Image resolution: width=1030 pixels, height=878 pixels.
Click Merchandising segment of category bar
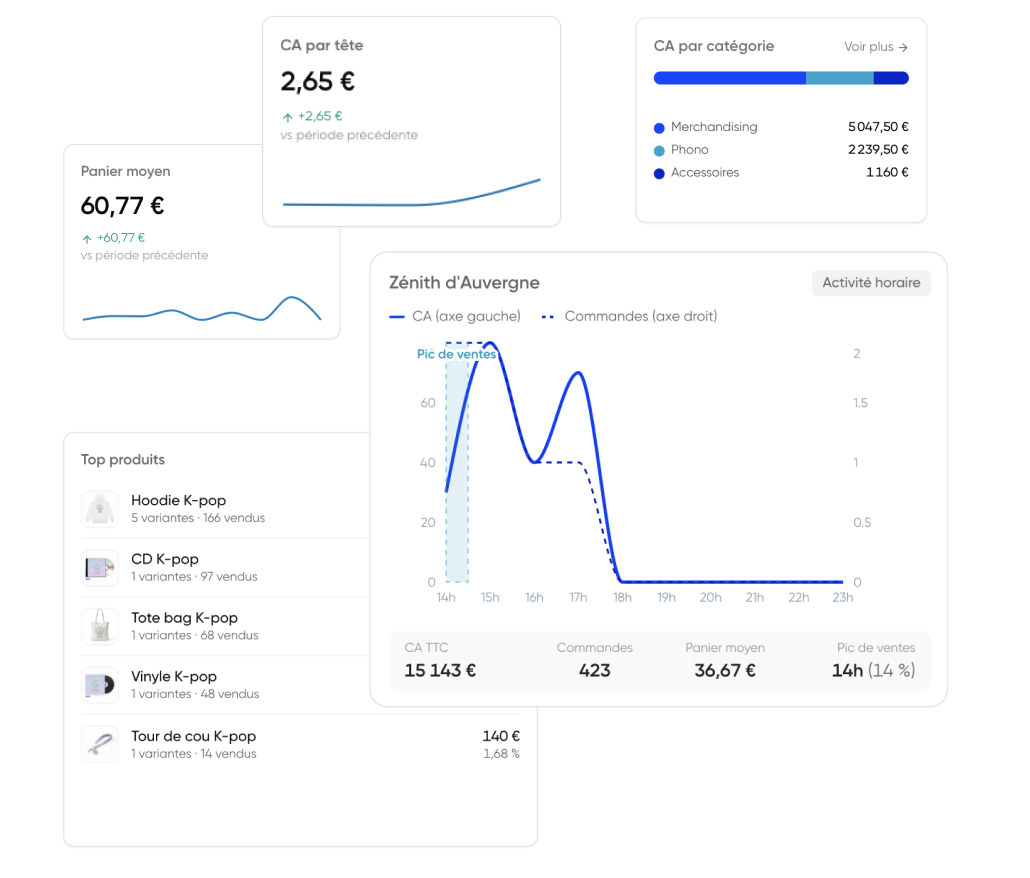tap(730, 78)
